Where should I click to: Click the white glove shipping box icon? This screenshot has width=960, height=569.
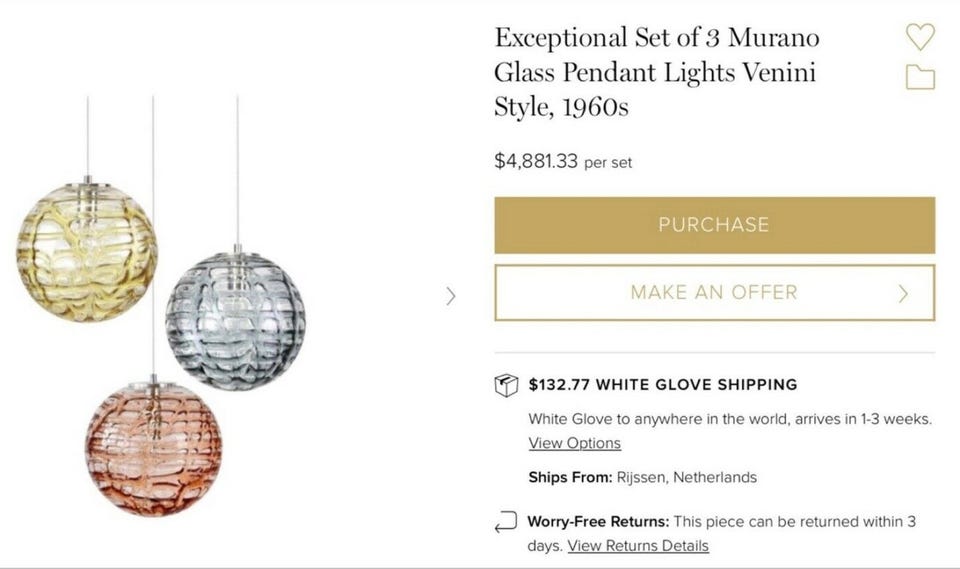tap(507, 385)
